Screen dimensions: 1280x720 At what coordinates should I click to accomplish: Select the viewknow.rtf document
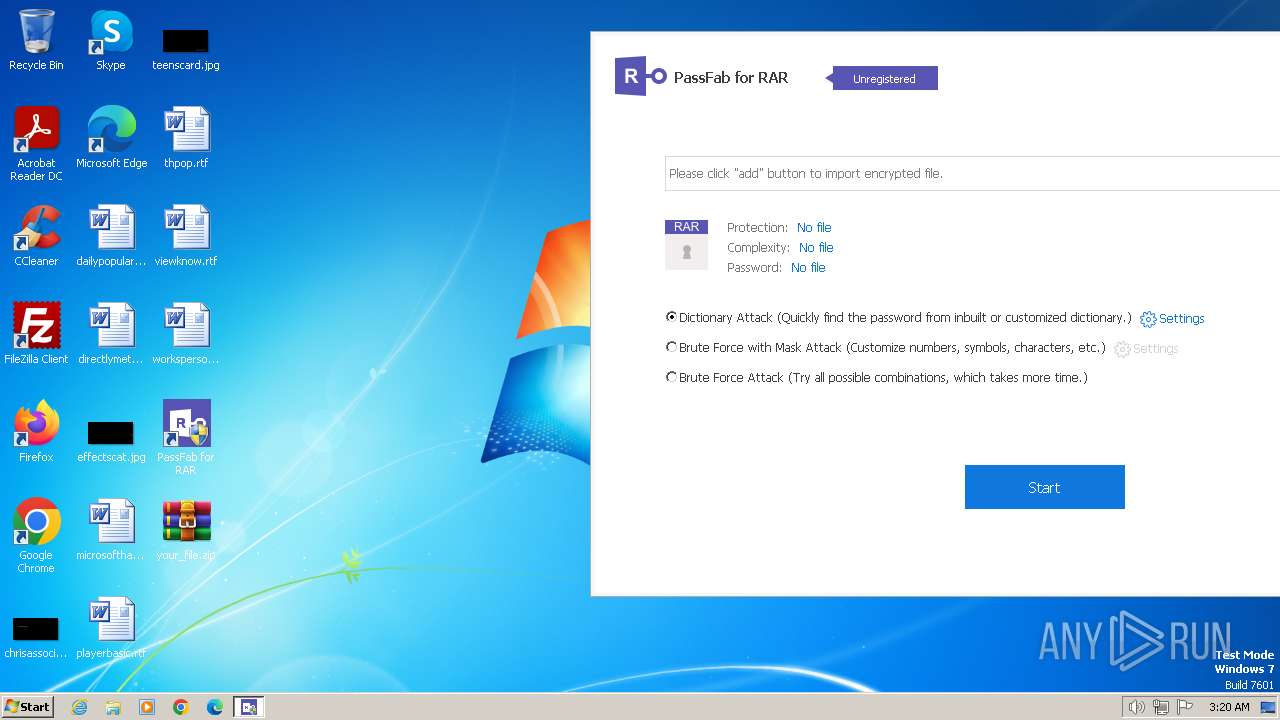[186, 236]
